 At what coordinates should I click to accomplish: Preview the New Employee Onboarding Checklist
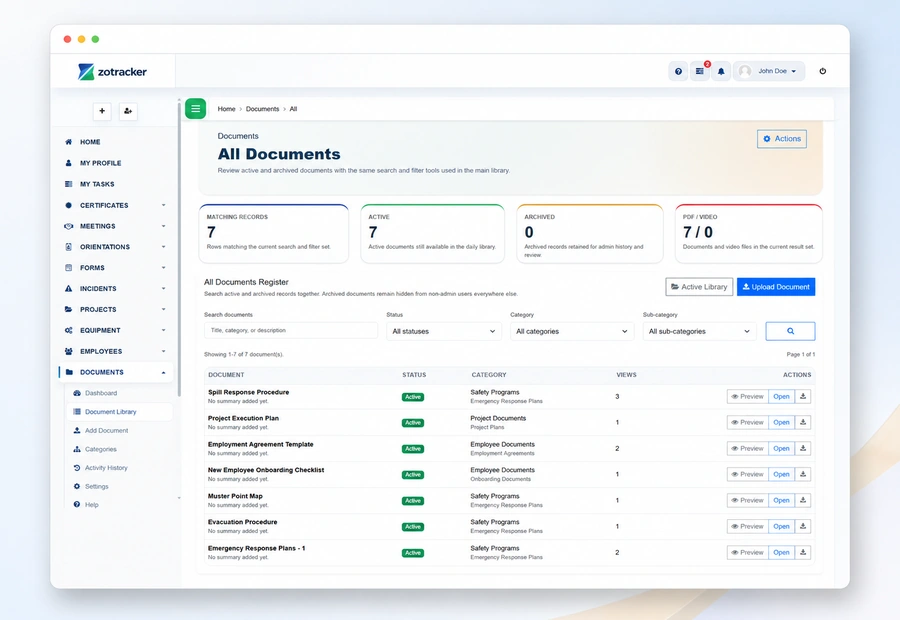747,474
